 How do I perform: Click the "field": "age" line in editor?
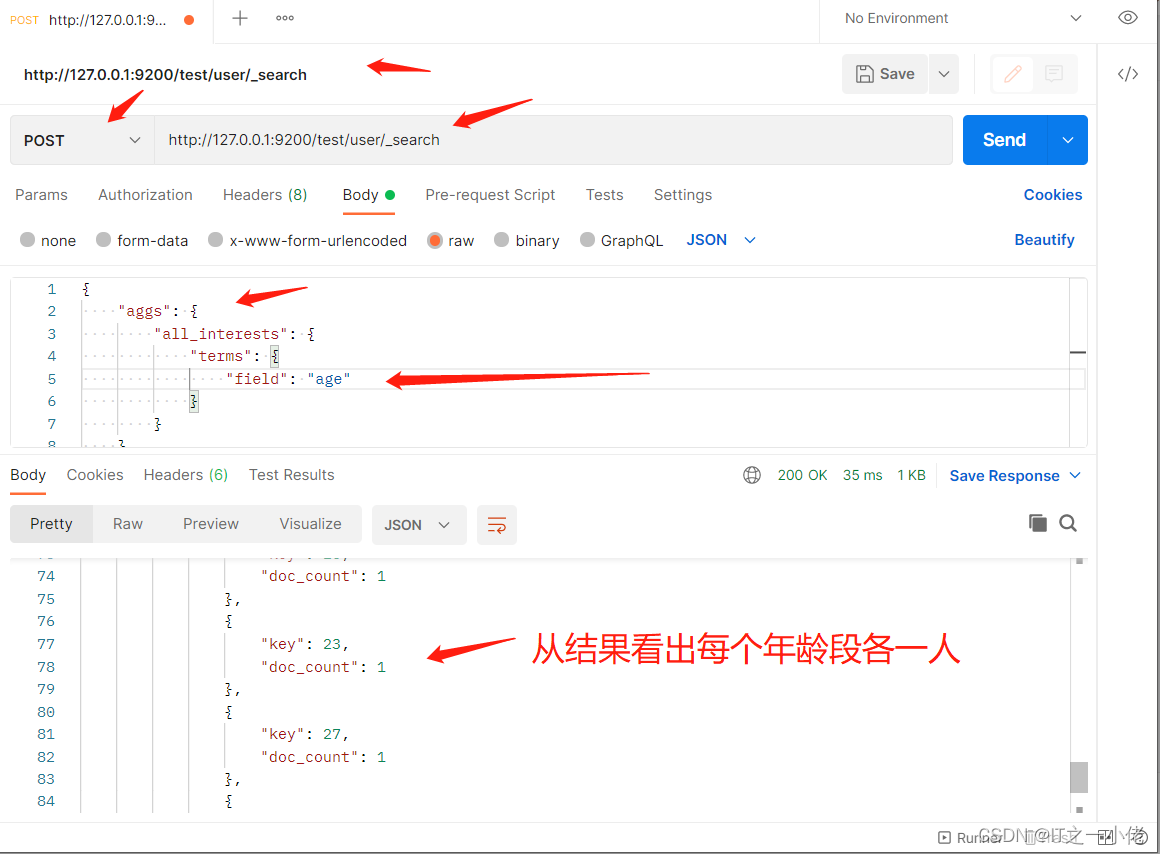[x=288, y=379]
